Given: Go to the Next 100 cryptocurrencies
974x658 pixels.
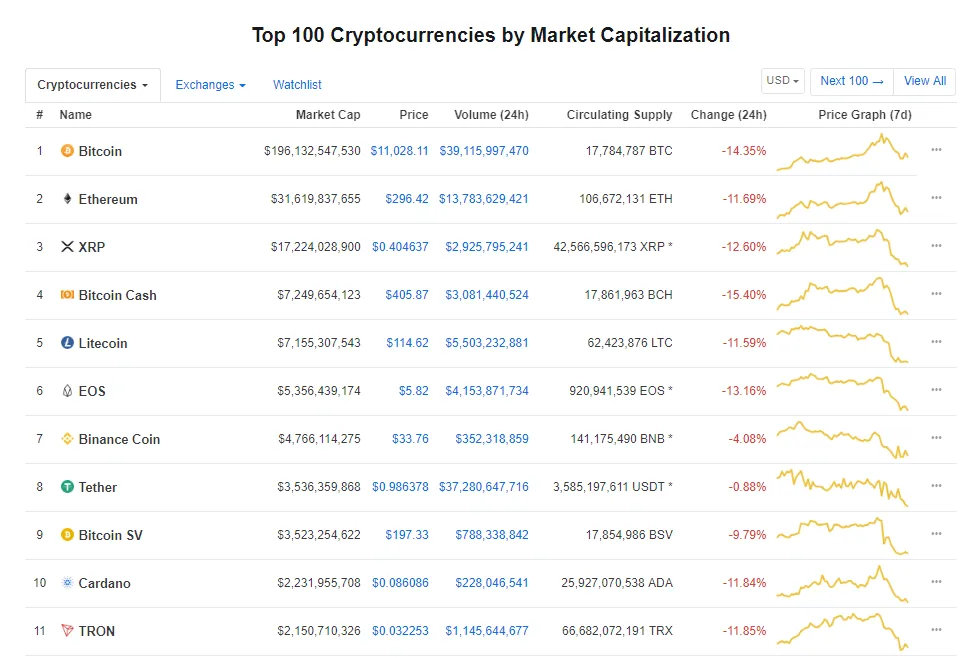Looking at the screenshot, I should 851,81.
